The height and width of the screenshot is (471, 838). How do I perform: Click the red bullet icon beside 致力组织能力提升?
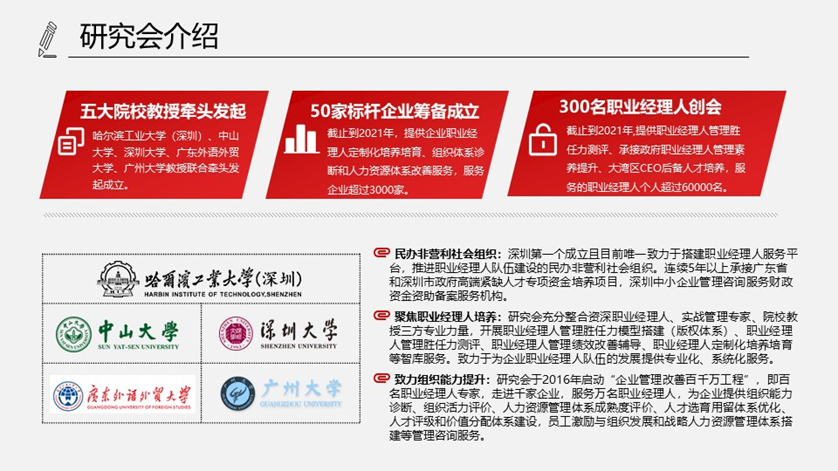381,379
